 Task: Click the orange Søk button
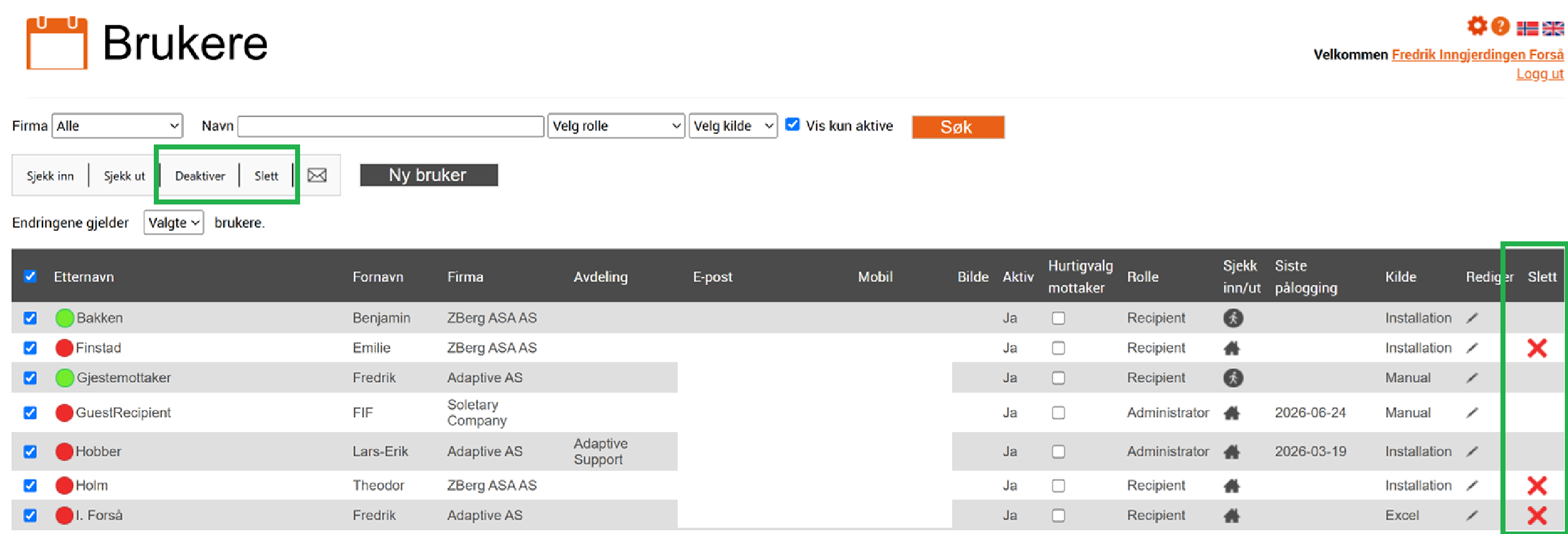pyautogui.click(x=958, y=127)
